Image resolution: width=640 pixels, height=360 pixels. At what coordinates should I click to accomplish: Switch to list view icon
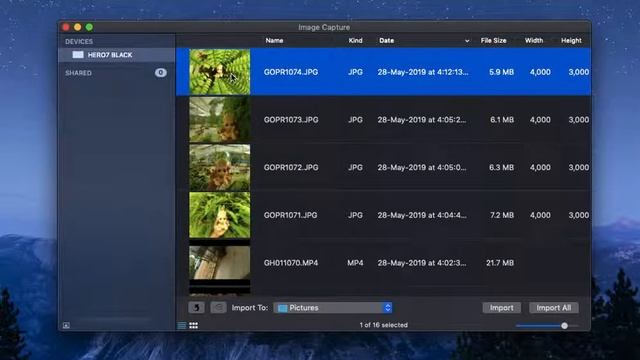tap(182, 325)
